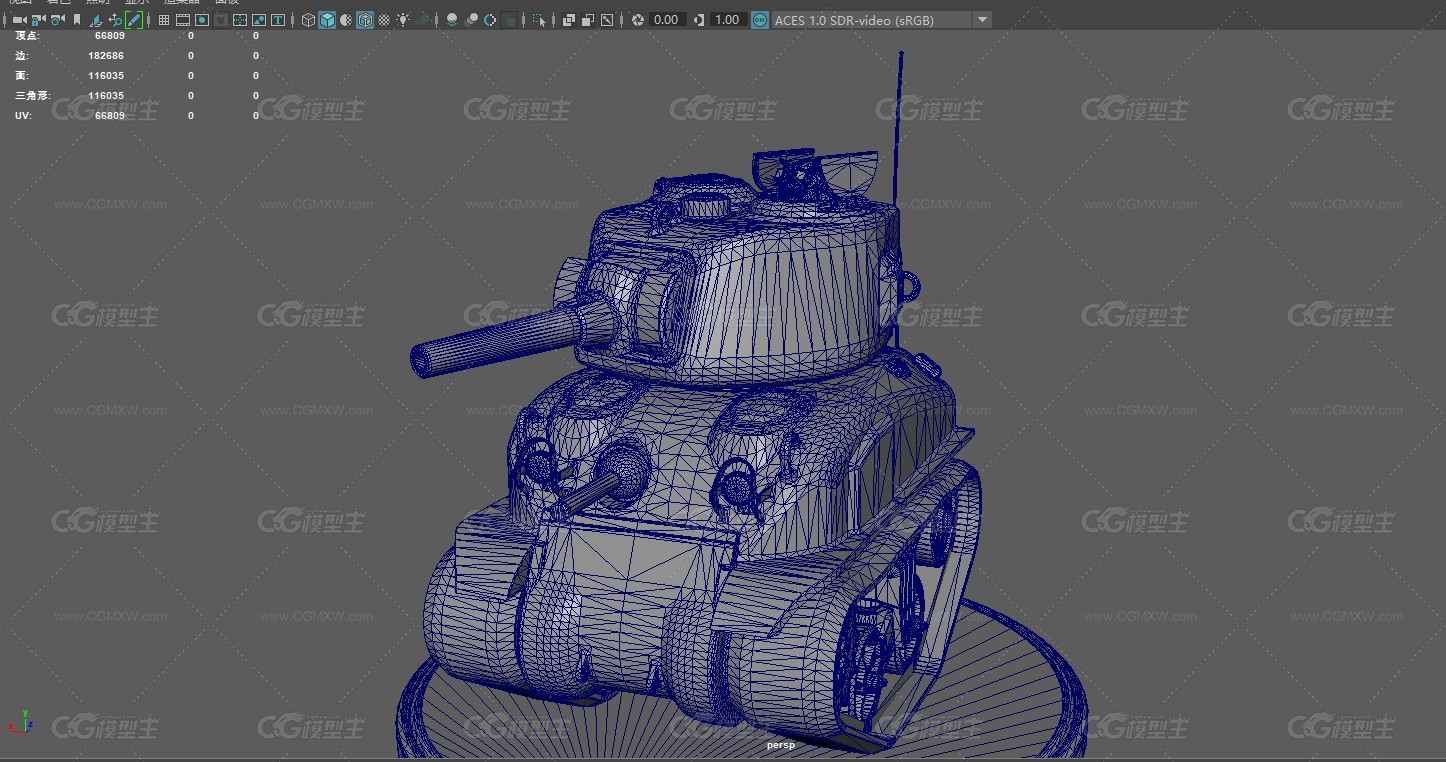The image size is (1446, 762).
Task: Click the Gamma icon
Action: tap(698, 20)
